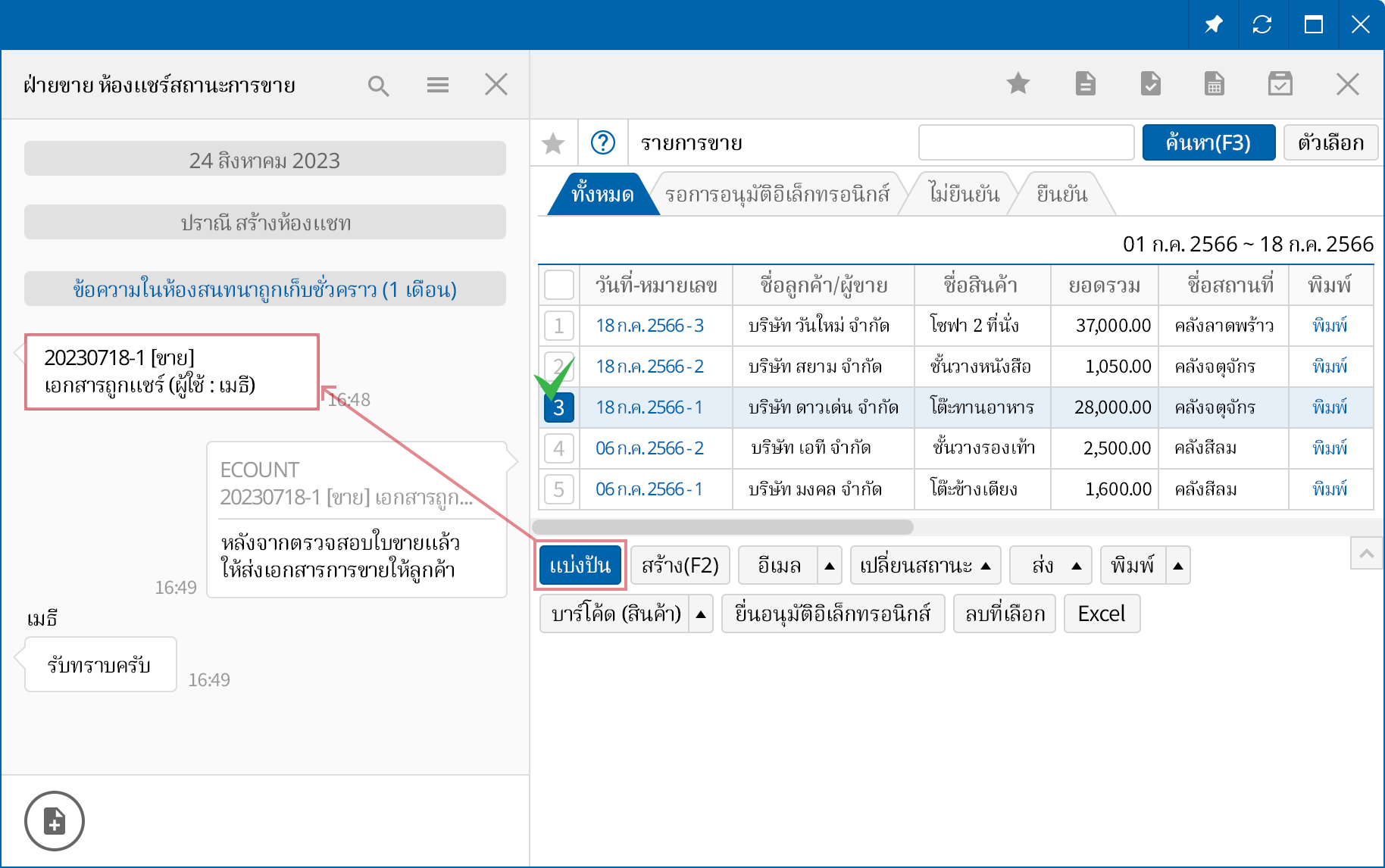The height and width of the screenshot is (868, 1385).
Task: Check row 1 checkbox for บริษัท วันใหม่
Action: 559,326
